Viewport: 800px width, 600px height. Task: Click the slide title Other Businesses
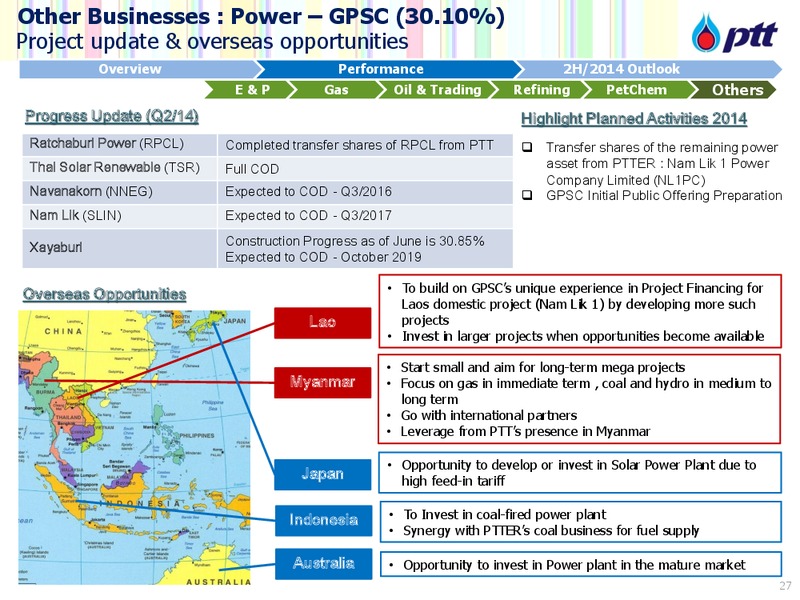tap(261, 16)
